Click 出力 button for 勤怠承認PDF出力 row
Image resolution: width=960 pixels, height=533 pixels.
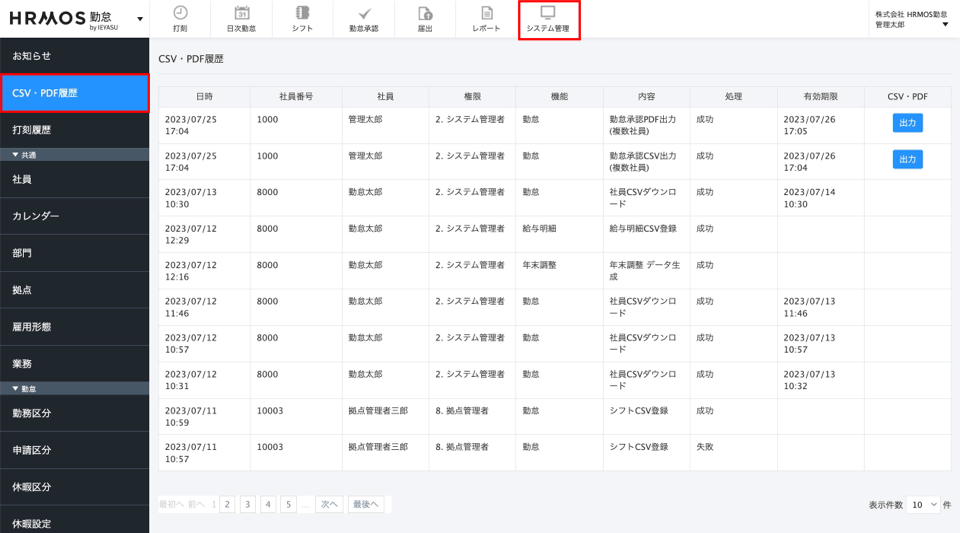click(907, 123)
